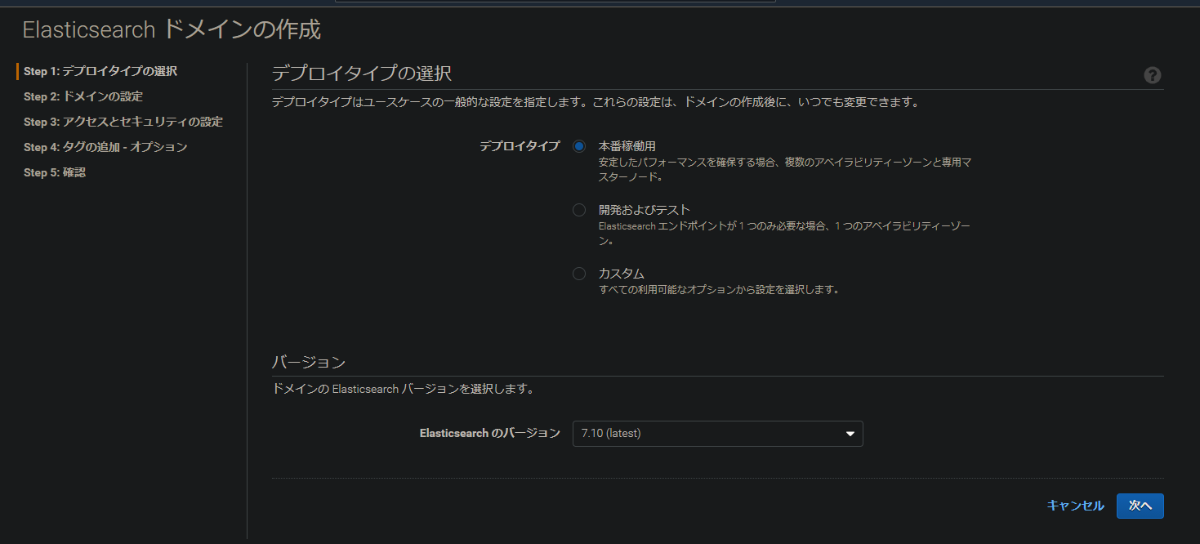Click the キャンセル link

(x=1075, y=506)
